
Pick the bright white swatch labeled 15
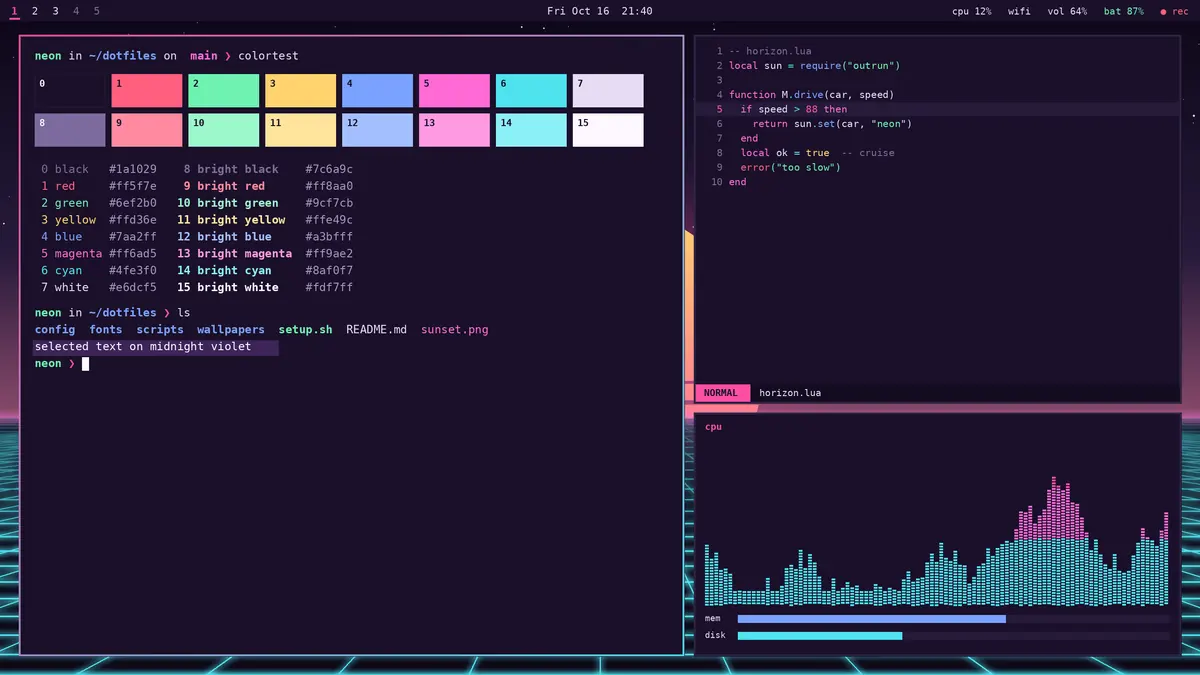coord(608,130)
